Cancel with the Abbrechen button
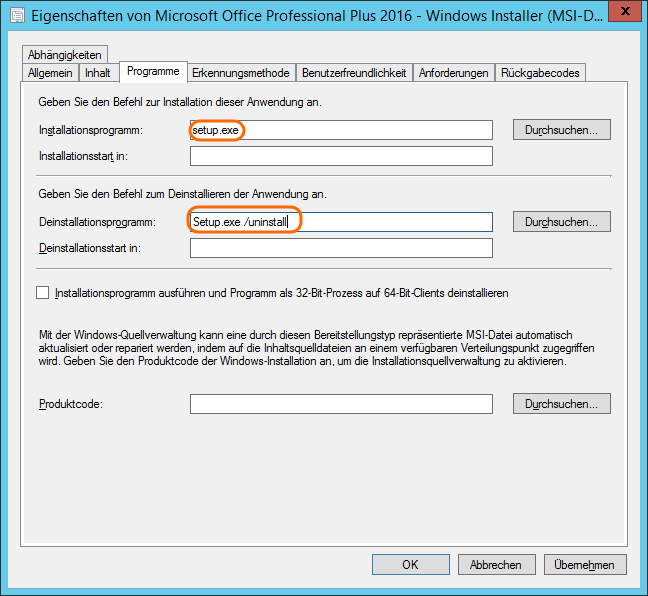The width and height of the screenshot is (648, 596). (495, 565)
